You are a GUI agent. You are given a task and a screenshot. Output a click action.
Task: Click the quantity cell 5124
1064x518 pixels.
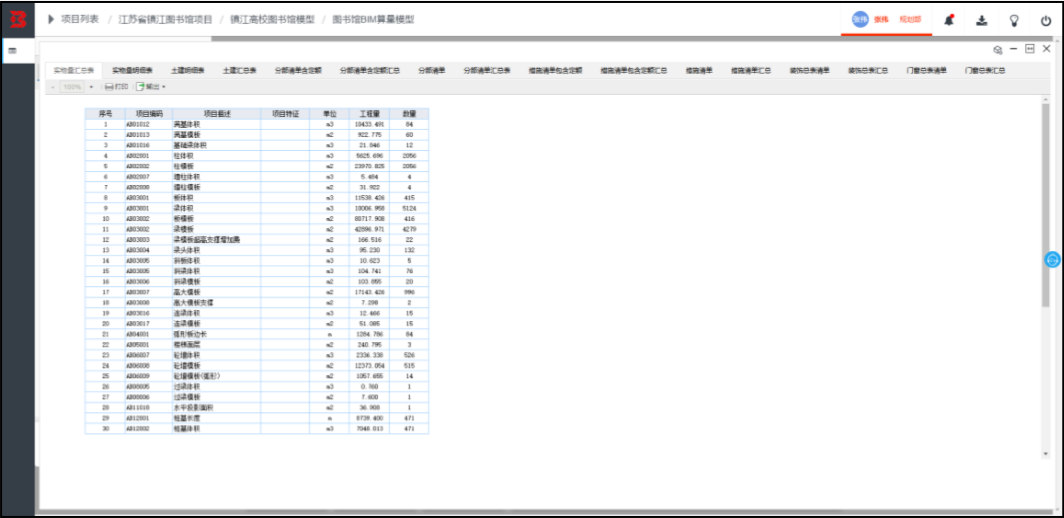(409, 208)
